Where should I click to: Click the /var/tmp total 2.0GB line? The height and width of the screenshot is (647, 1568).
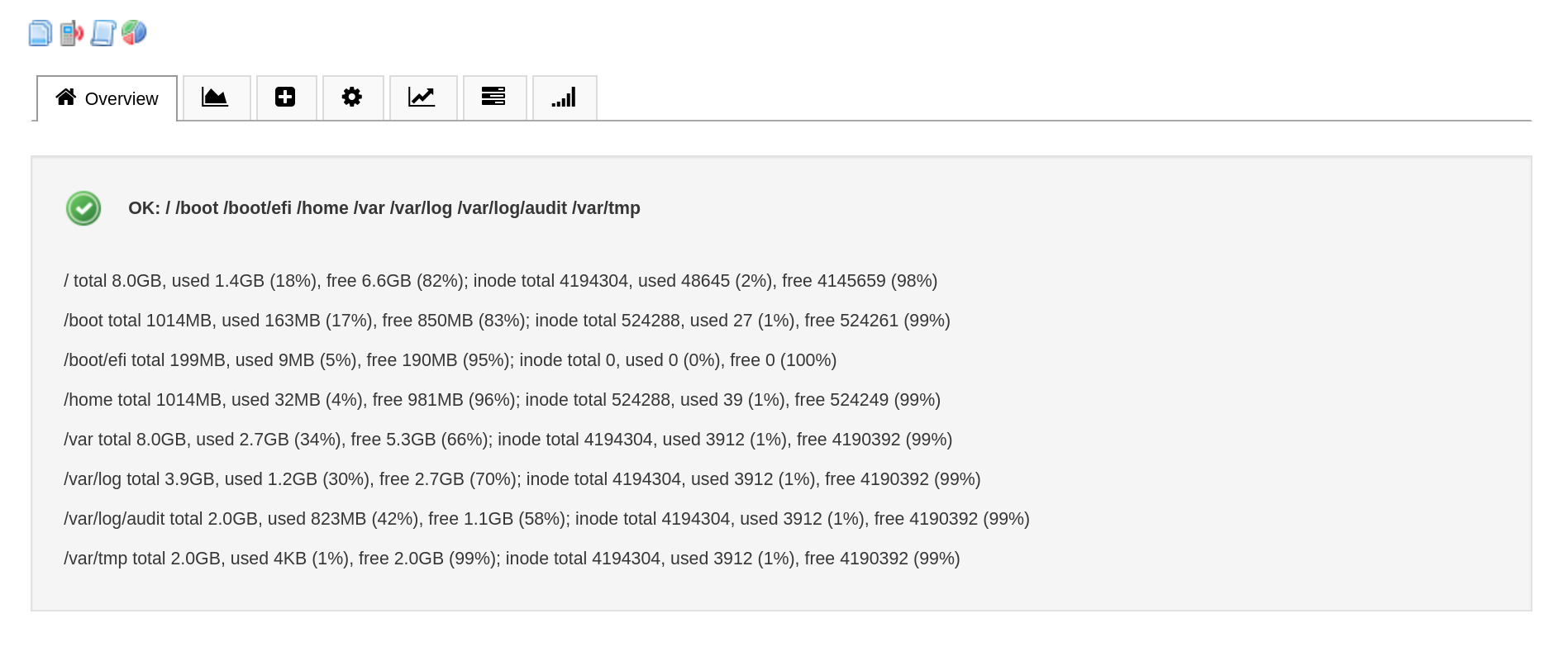[512, 559]
